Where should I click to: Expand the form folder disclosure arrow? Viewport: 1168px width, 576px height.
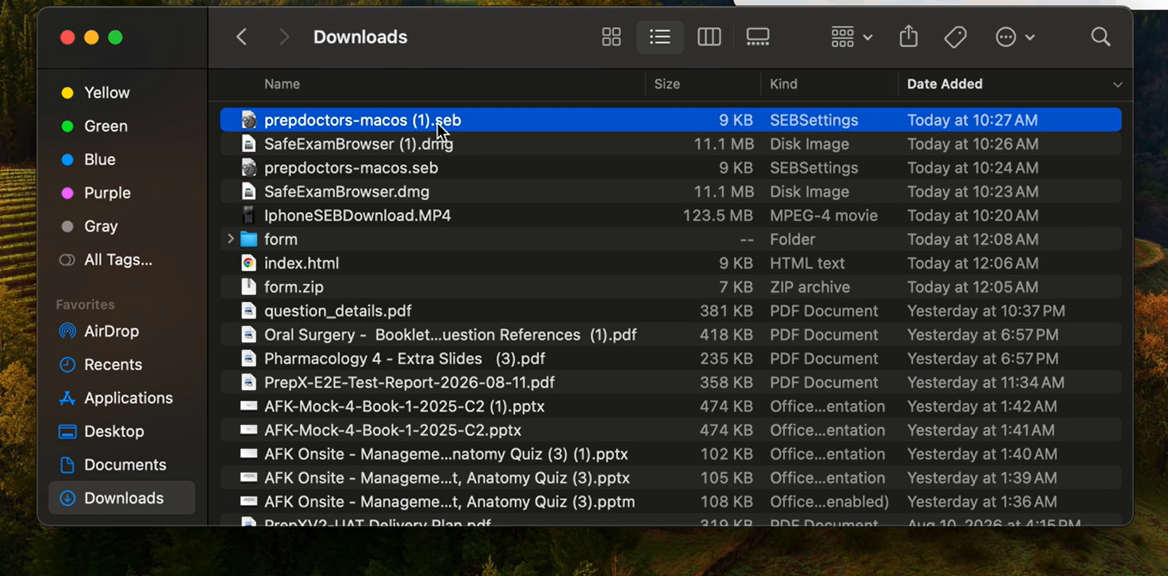click(230, 239)
